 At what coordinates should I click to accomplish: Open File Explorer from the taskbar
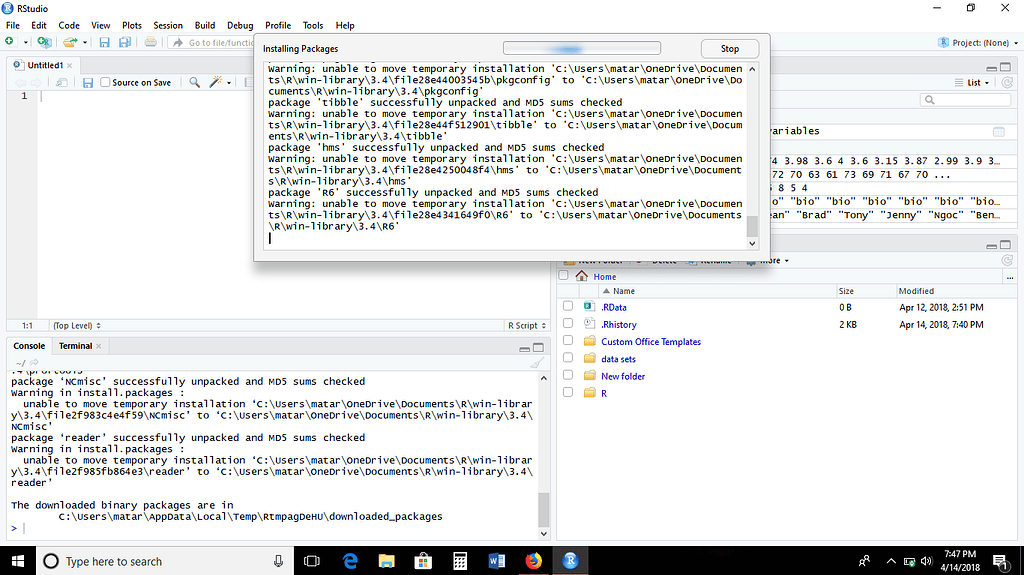pyautogui.click(x=387, y=561)
